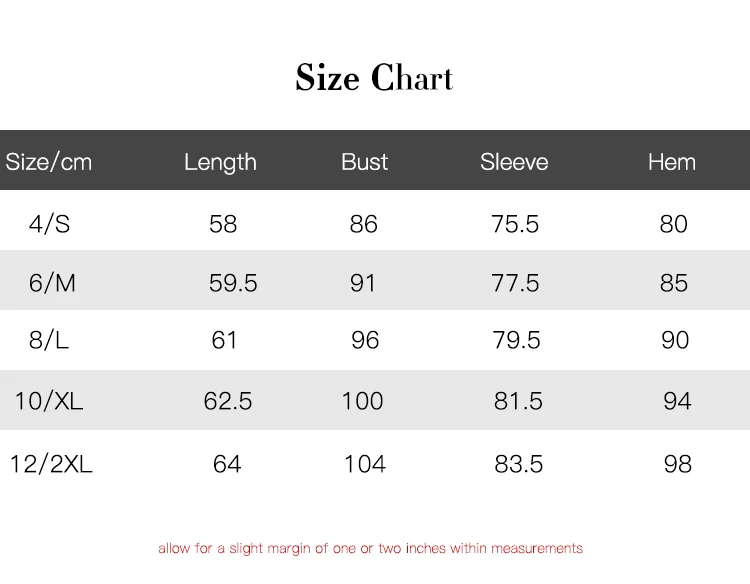Click the 8/L size row label
Viewport: 750px width, 584px height.
click(50, 341)
